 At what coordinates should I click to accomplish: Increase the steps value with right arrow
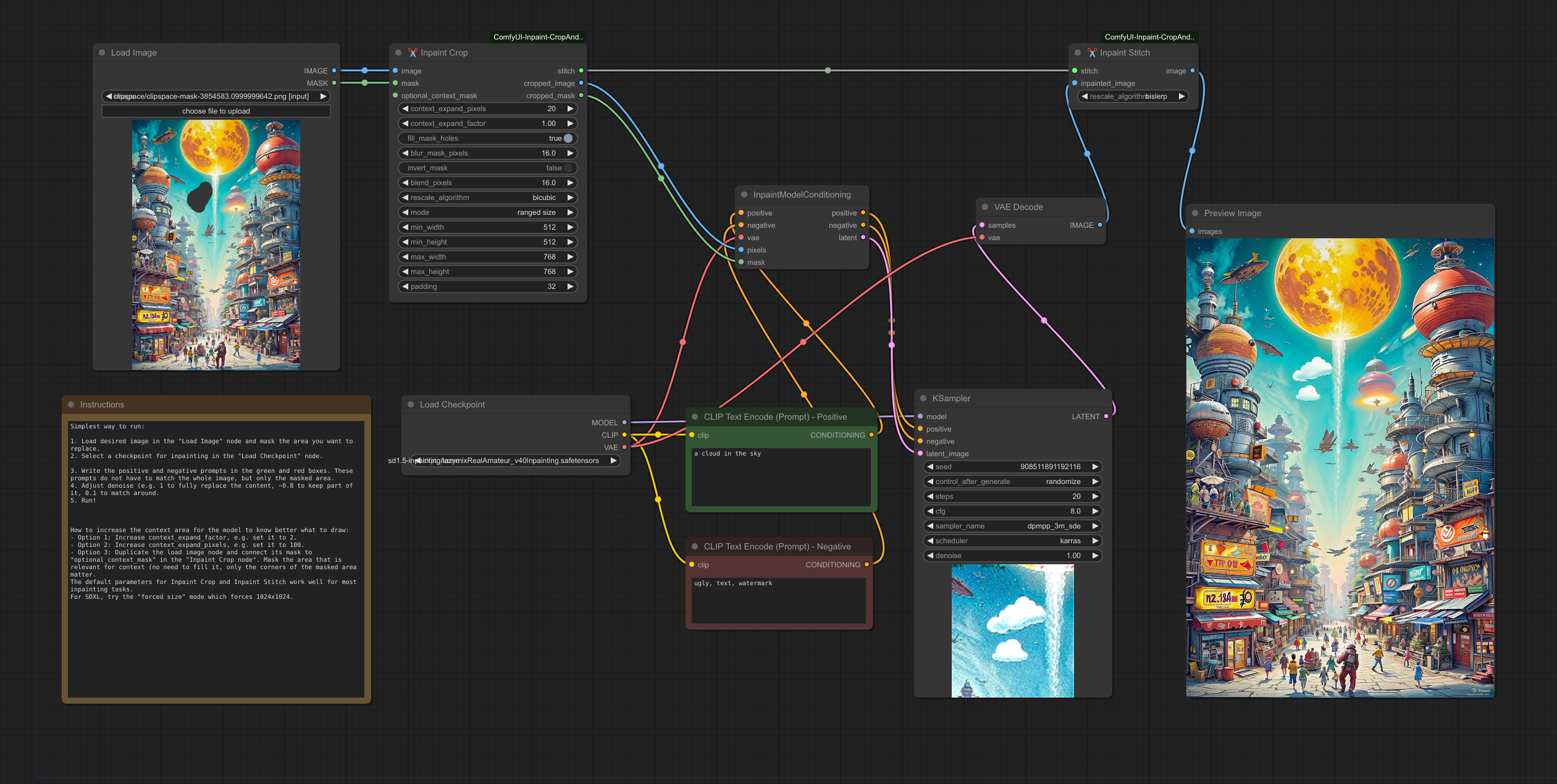coord(1095,496)
